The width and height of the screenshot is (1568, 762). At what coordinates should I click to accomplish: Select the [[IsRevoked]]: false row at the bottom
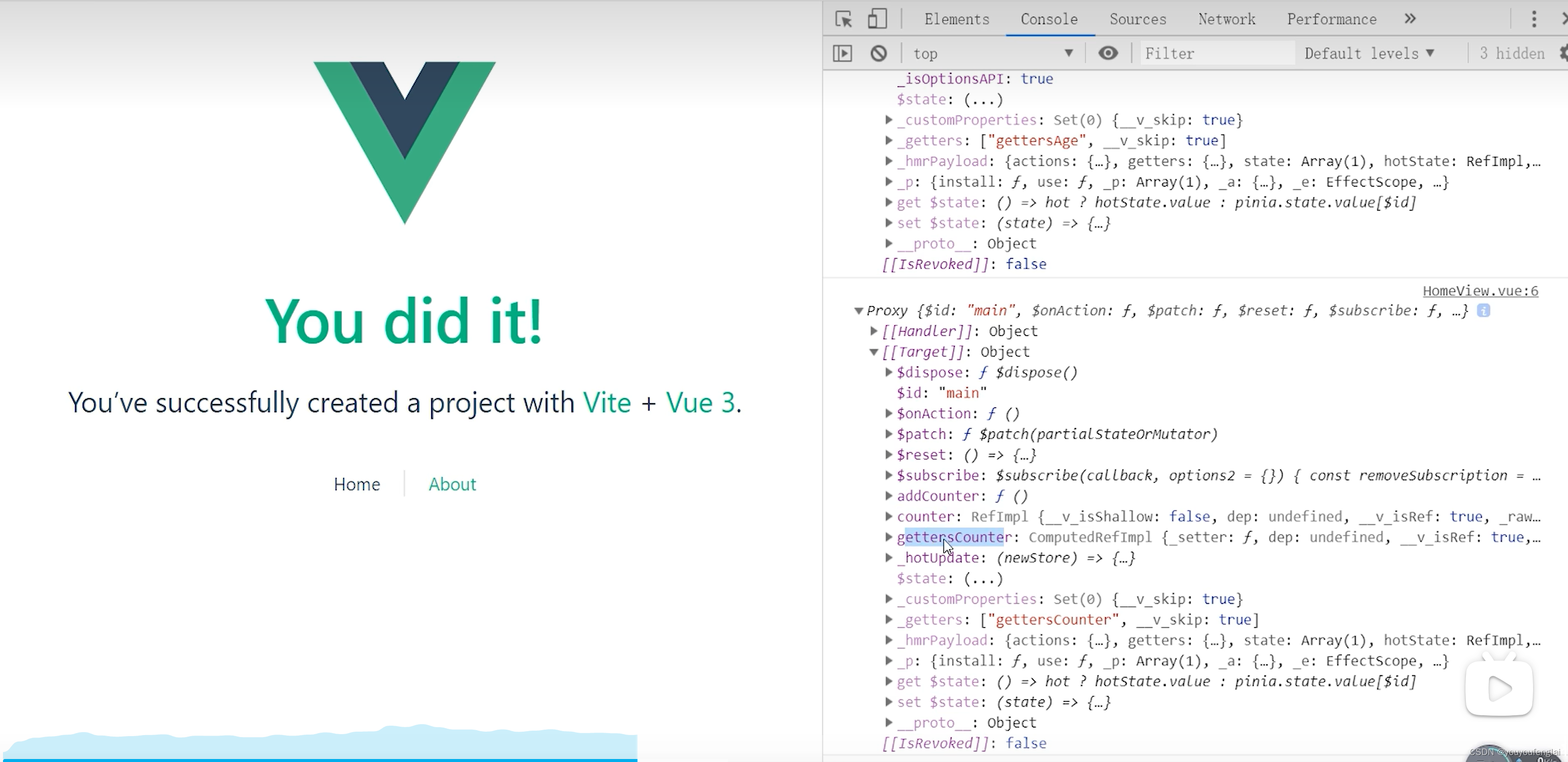pos(965,744)
